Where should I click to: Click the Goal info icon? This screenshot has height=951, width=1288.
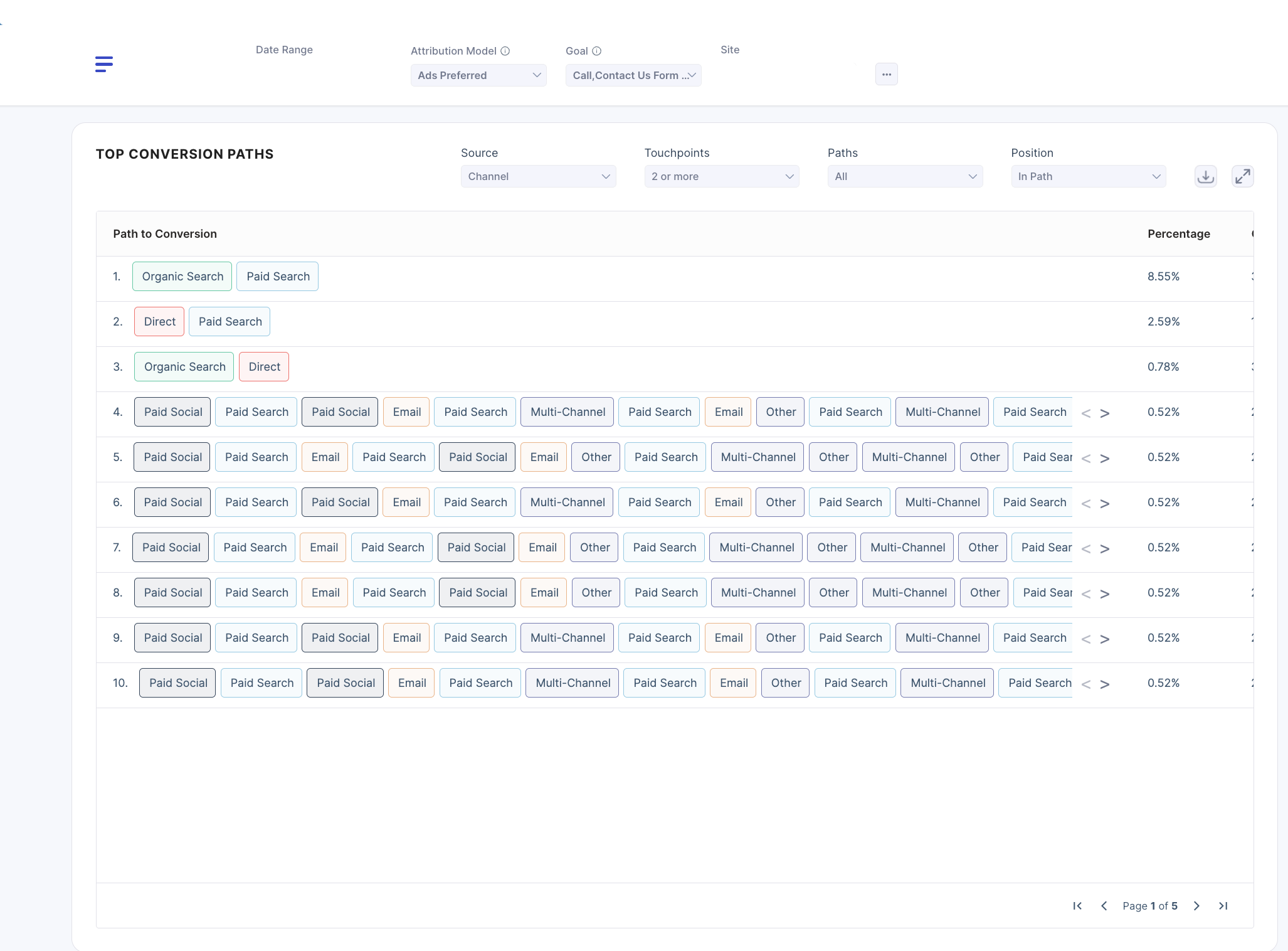pos(597,51)
